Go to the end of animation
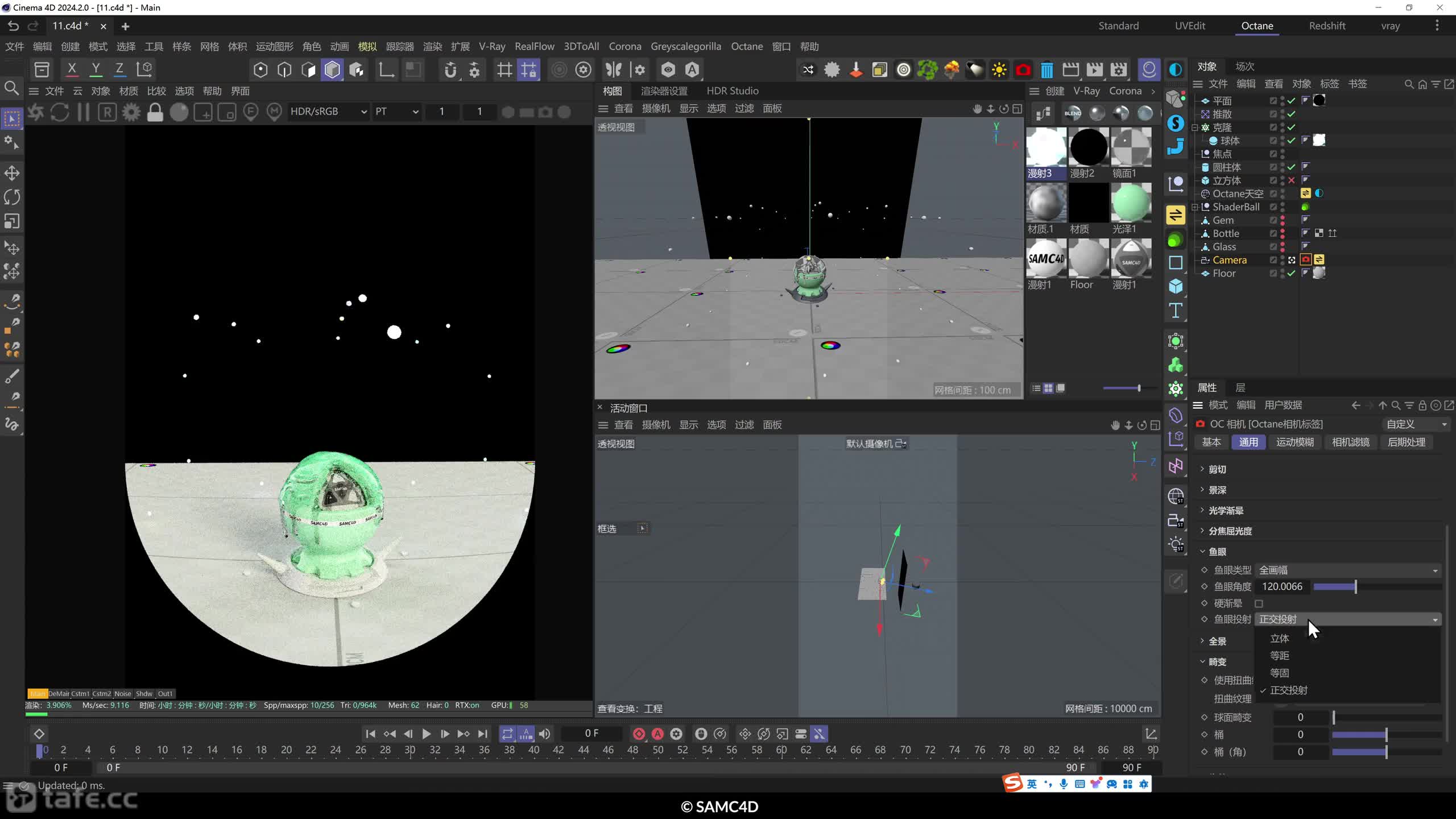Image resolution: width=1456 pixels, height=819 pixels. [482, 734]
